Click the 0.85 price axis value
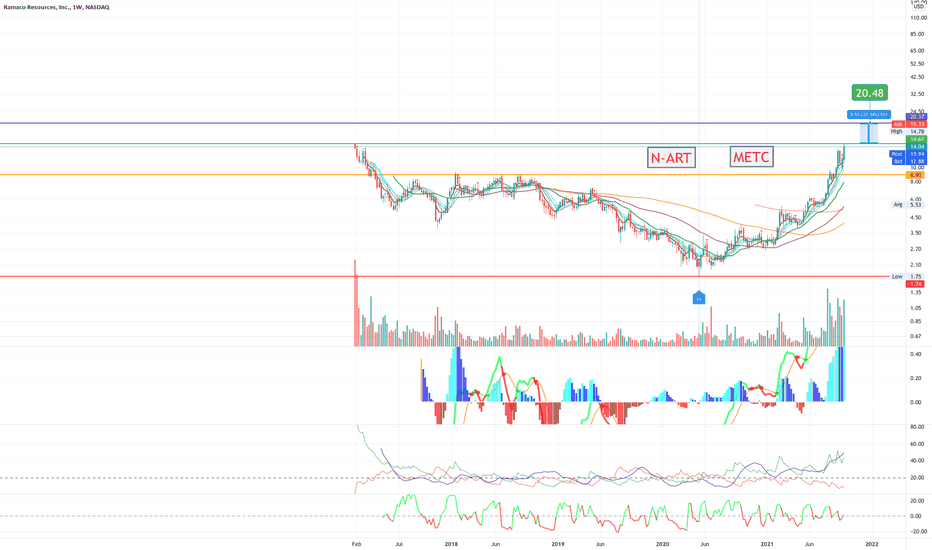Image resolution: width=932 pixels, height=550 pixels. [916, 322]
